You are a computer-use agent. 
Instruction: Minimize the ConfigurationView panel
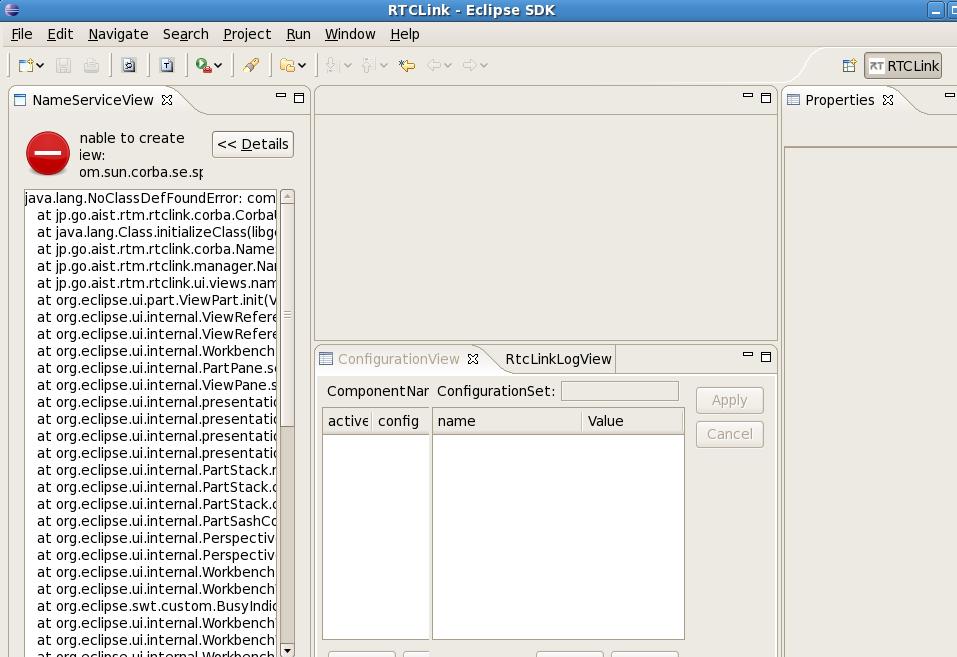click(x=748, y=354)
